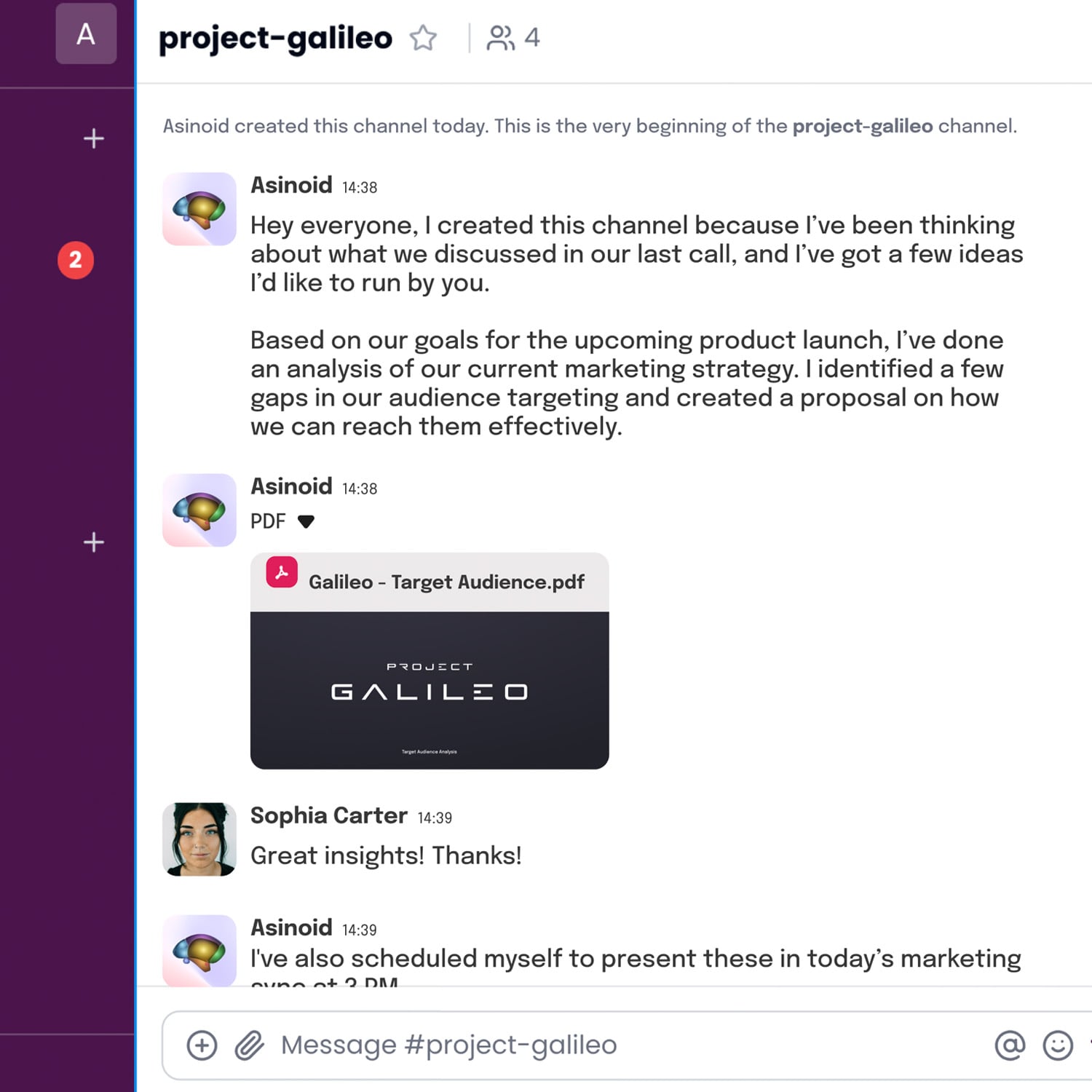
Task: Click the upper plus icon in the sidebar
Action: coord(93,138)
